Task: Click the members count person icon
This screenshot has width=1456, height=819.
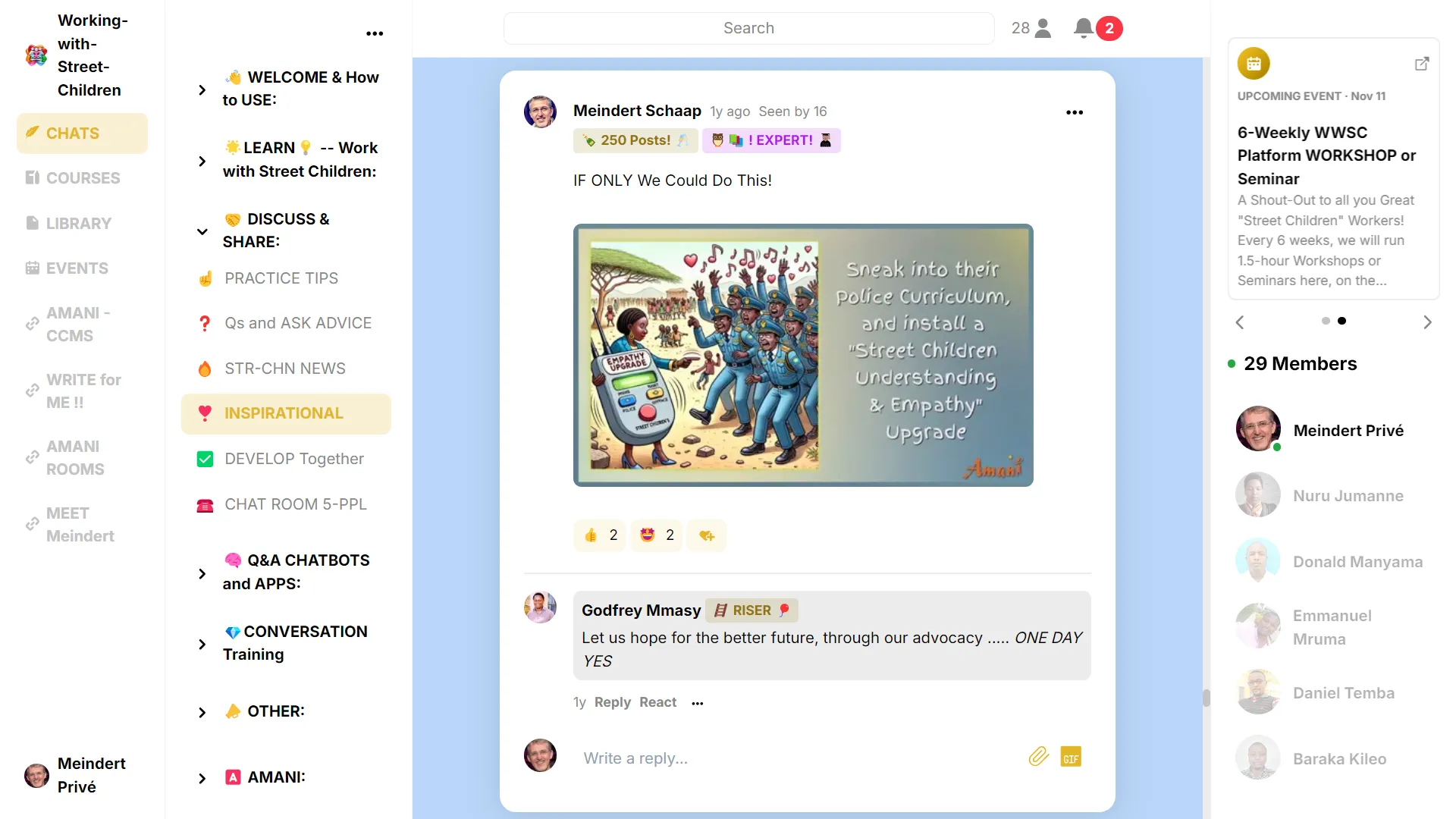Action: [x=1043, y=28]
